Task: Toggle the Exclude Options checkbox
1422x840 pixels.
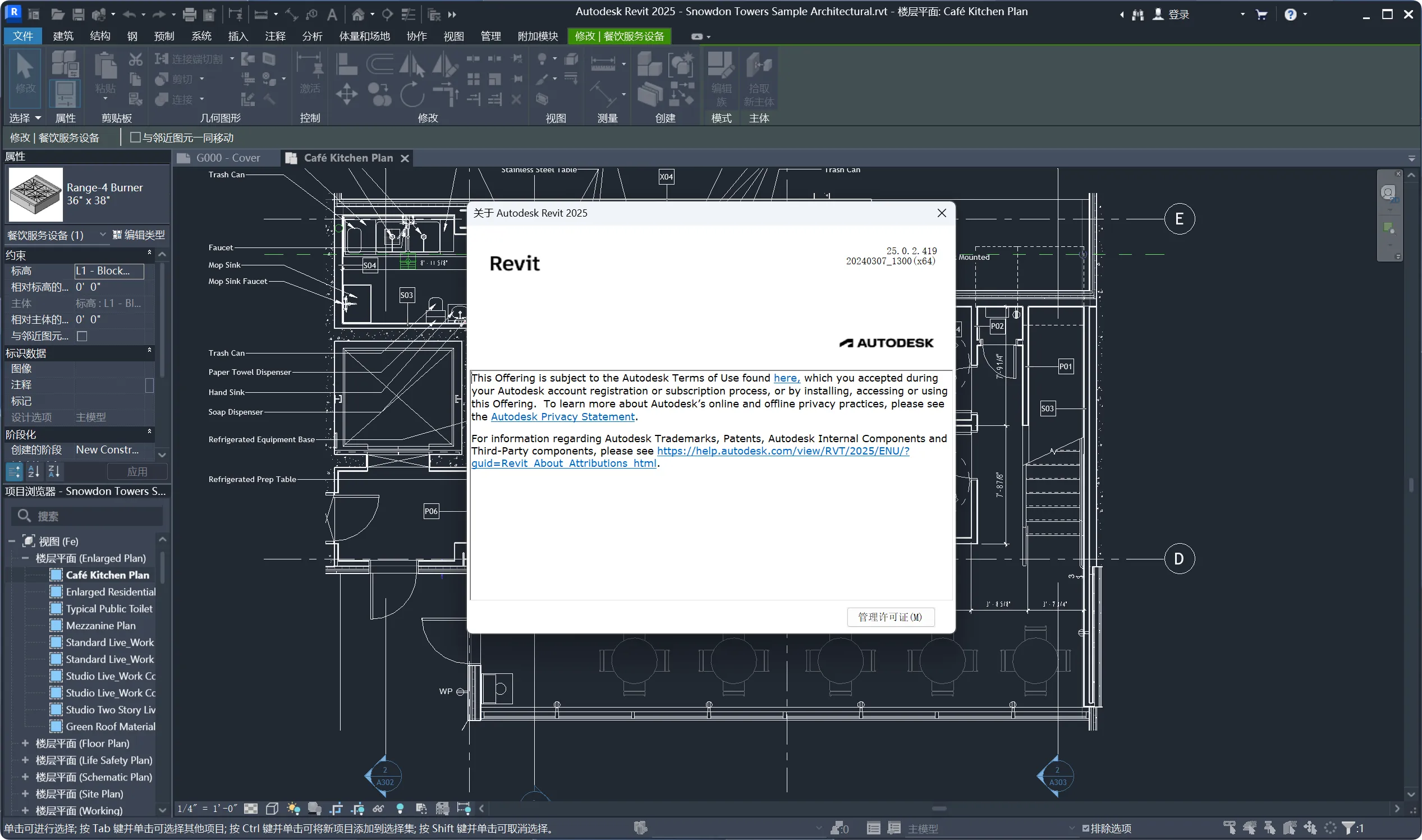Action: point(1086,829)
